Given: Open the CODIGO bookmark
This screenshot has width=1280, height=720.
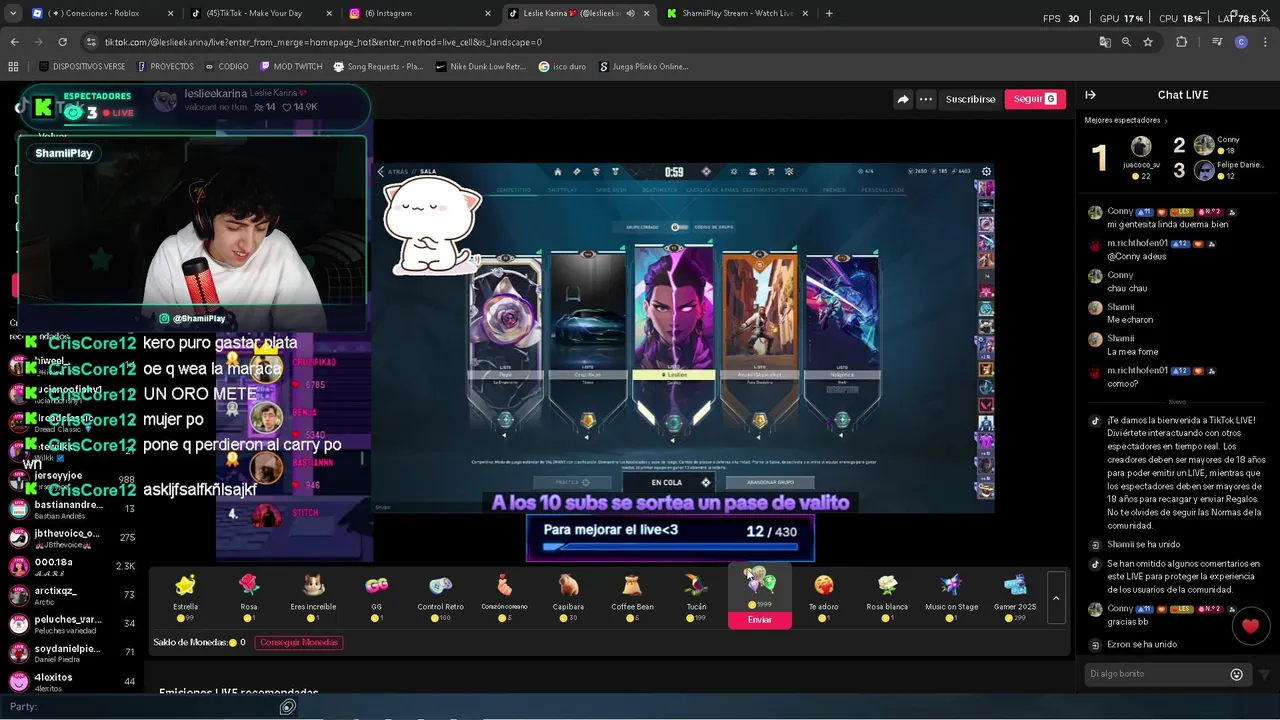Looking at the screenshot, I should (x=226, y=66).
